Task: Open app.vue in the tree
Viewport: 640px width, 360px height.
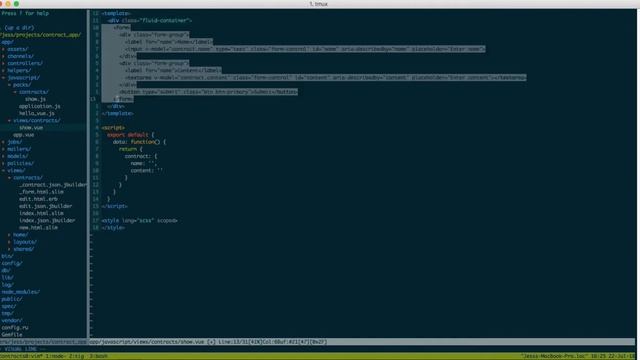Action: point(23,135)
